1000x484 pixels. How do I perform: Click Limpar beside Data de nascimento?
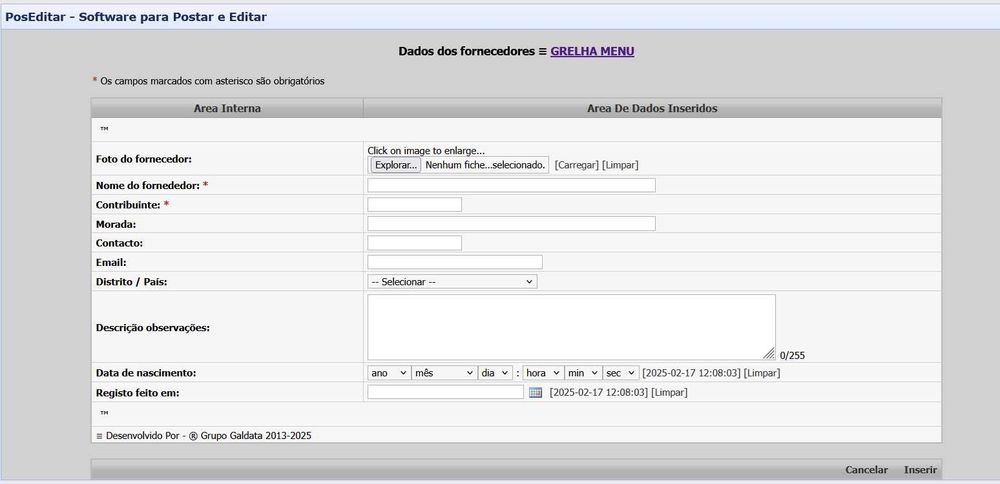click(x=761, y=372)
